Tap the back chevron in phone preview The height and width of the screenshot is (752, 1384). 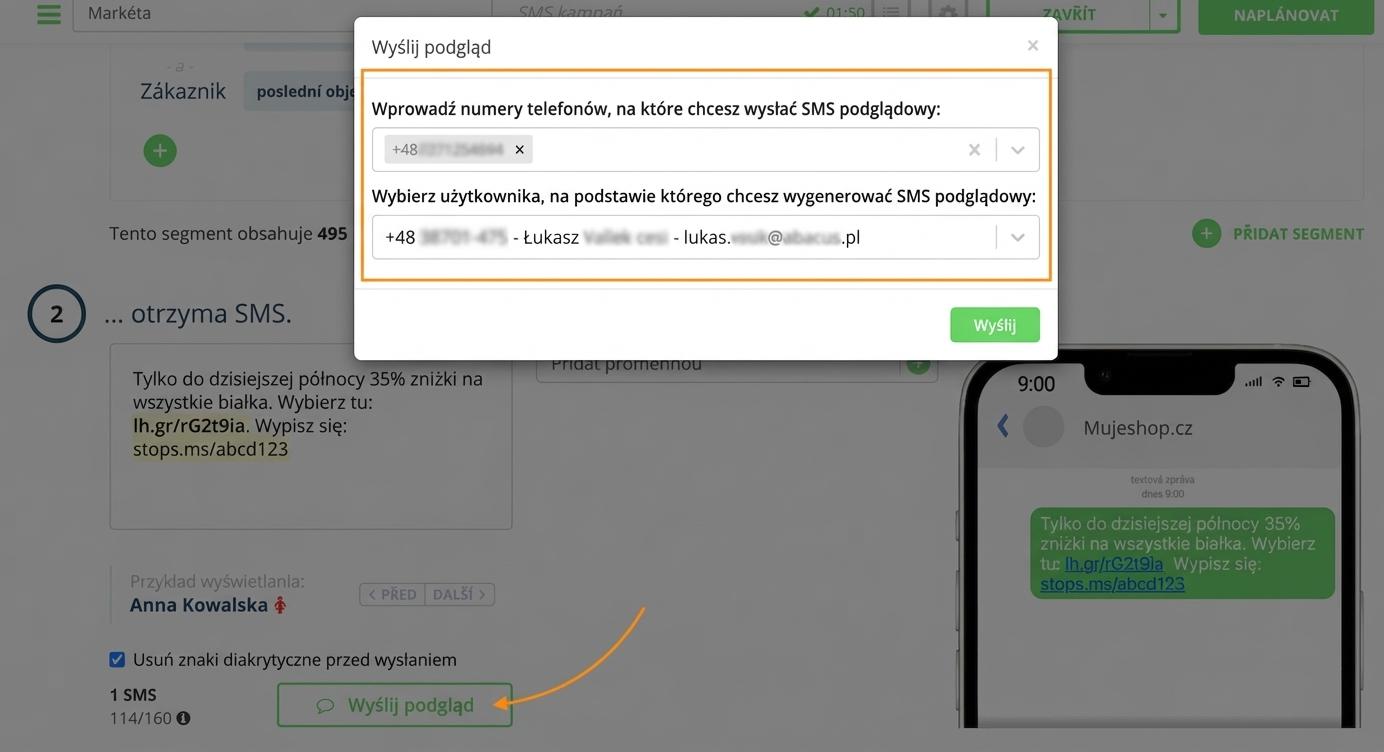tap(1003, 426)
